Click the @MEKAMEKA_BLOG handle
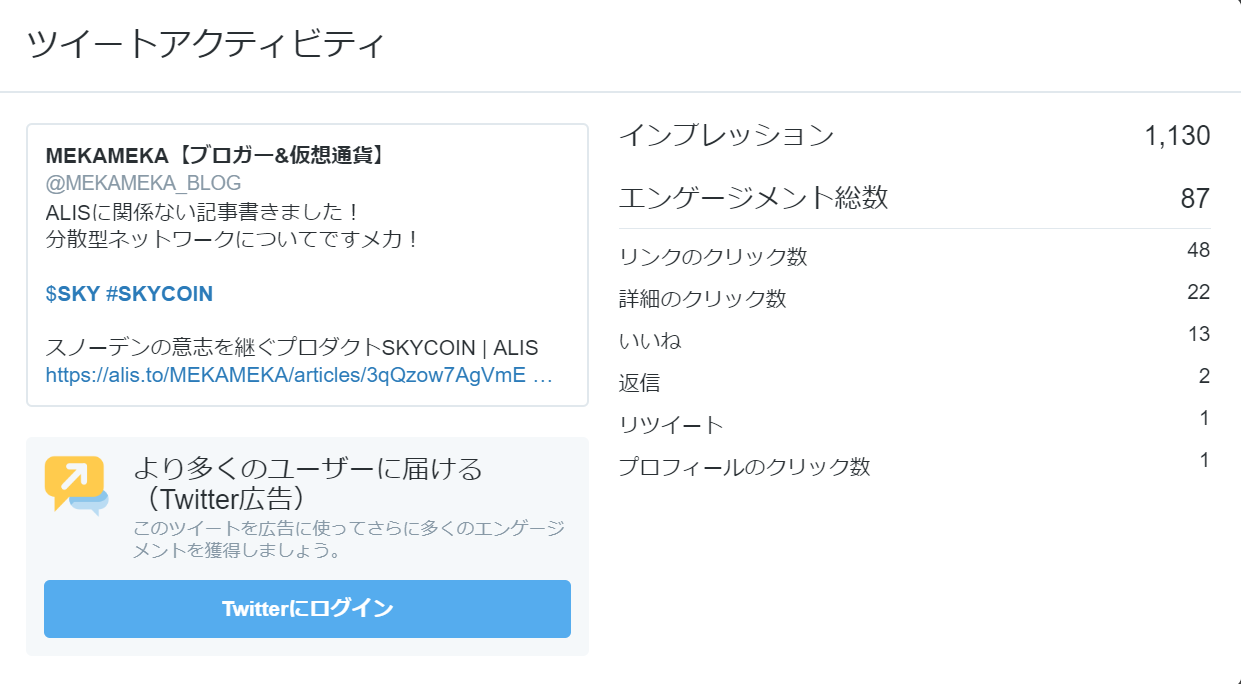 point(143,183)
